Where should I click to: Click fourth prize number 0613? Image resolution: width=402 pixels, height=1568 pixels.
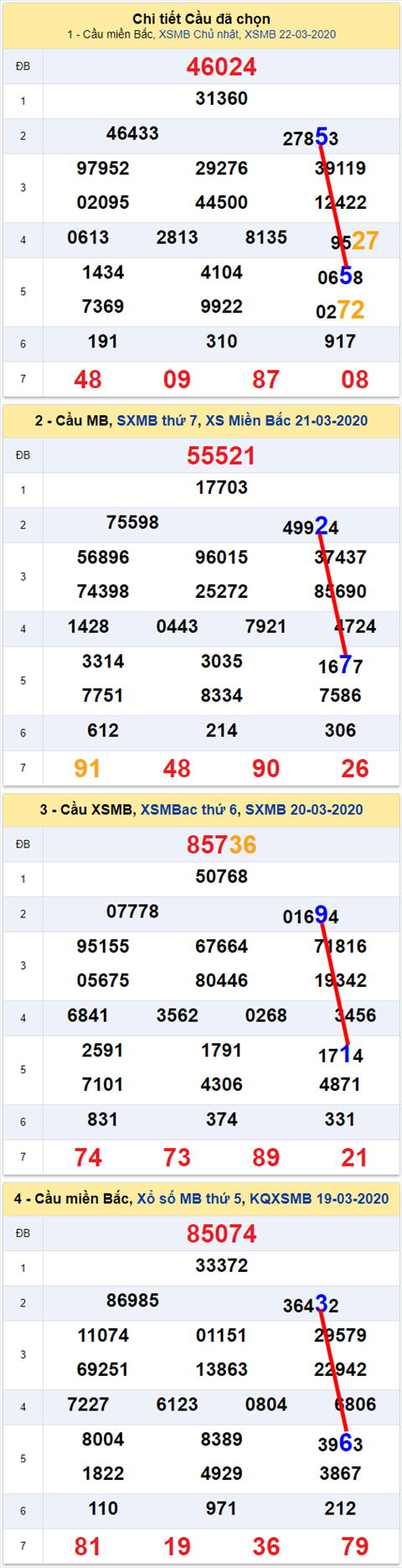(x=88, y=237)
